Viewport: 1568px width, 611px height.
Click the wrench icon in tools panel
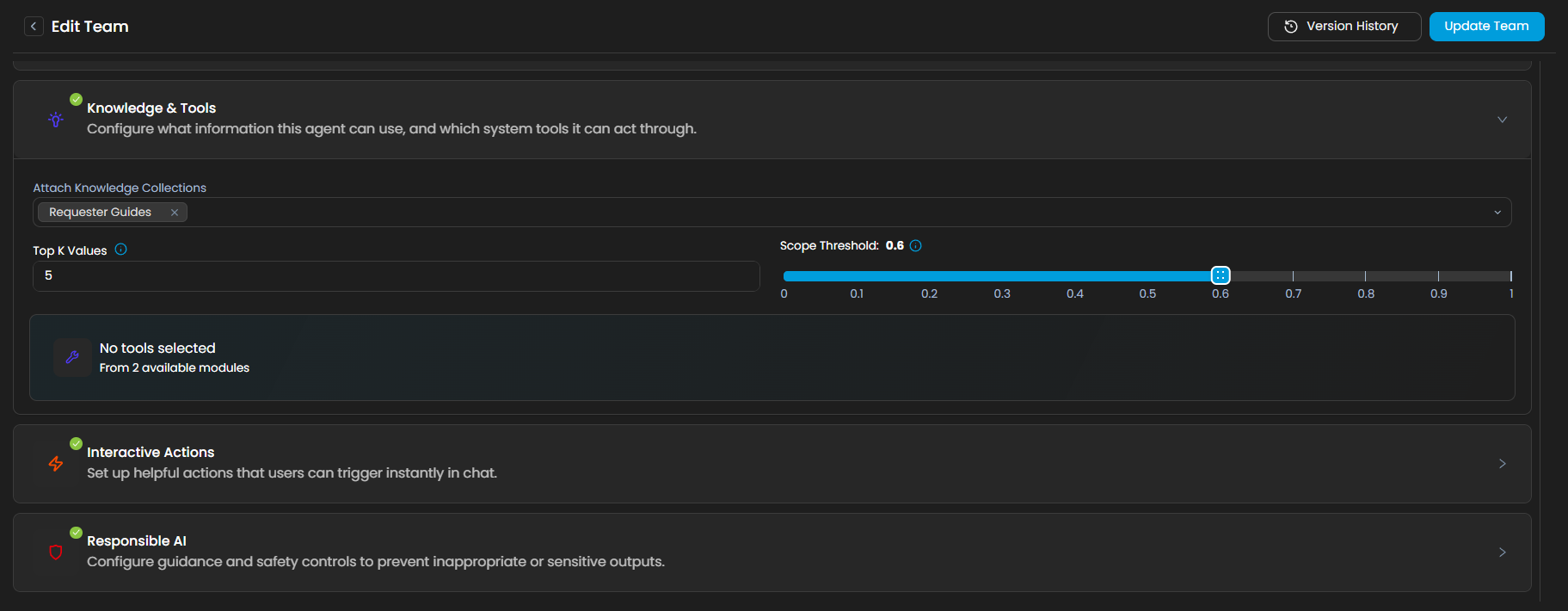tap(72, 357)
